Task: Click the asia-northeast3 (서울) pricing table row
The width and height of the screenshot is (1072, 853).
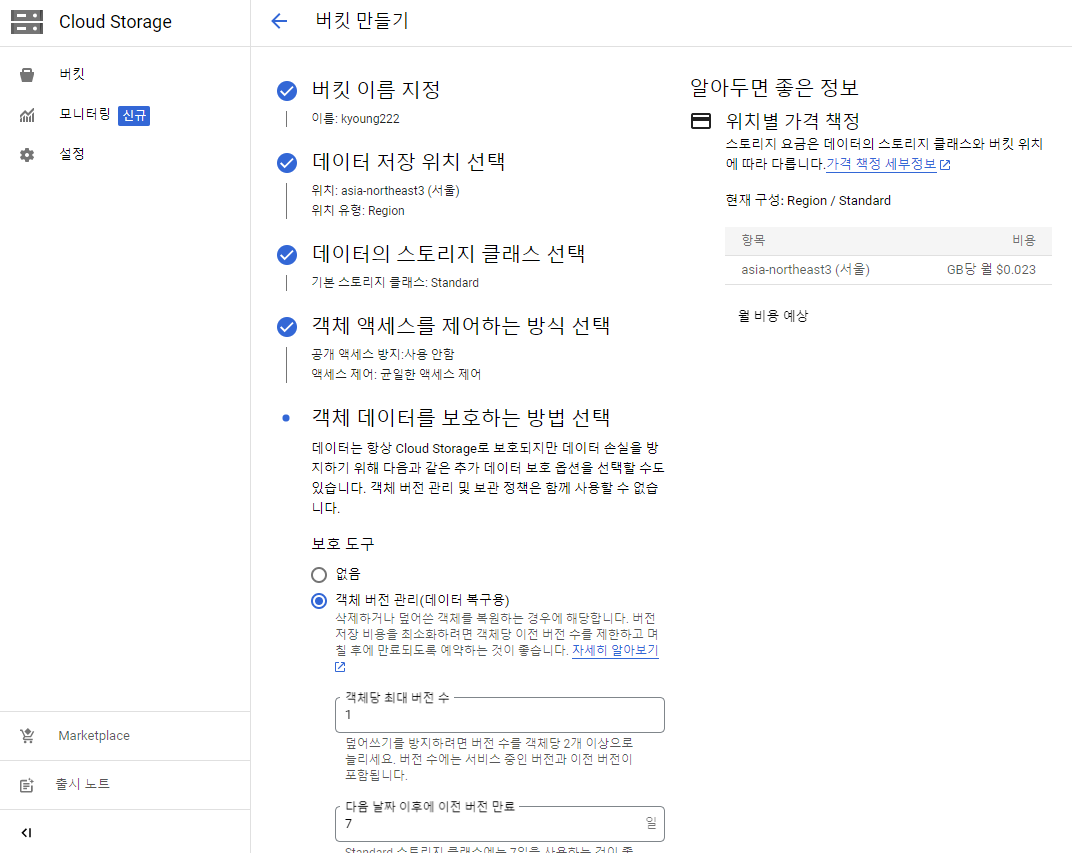Action: pos(888,269)
